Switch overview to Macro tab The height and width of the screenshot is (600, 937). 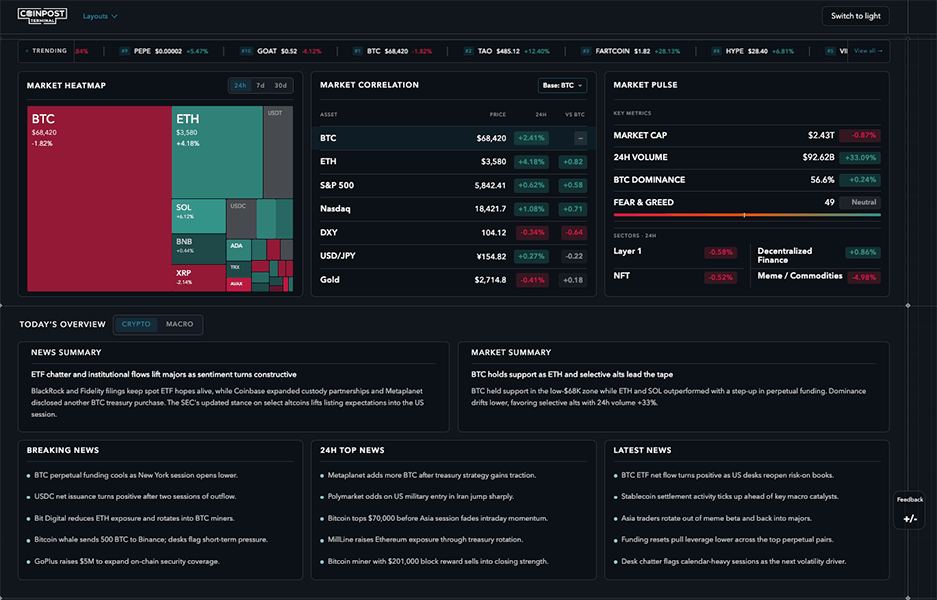(x=179, y=325)
